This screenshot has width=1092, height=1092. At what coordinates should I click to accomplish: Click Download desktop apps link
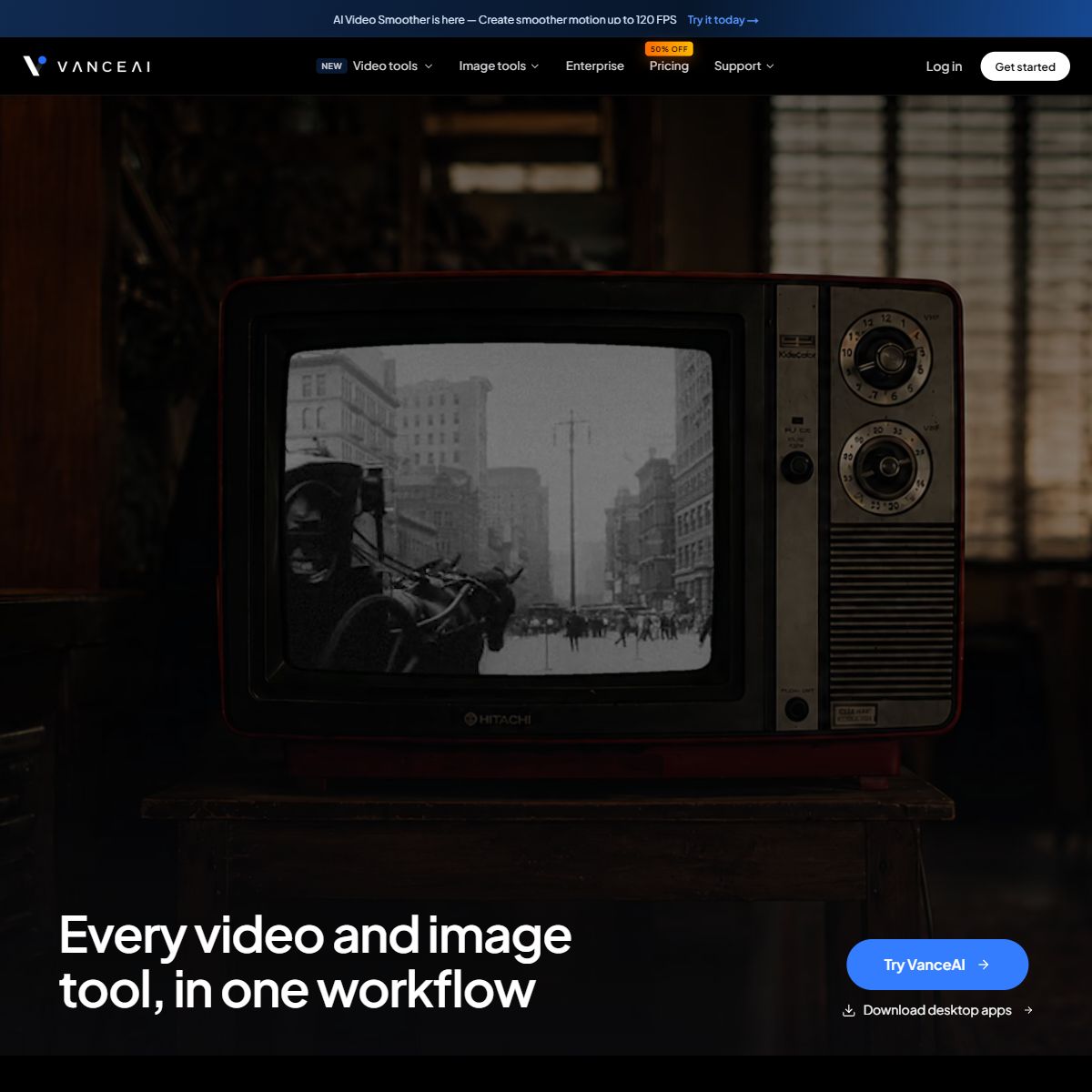937,1010
